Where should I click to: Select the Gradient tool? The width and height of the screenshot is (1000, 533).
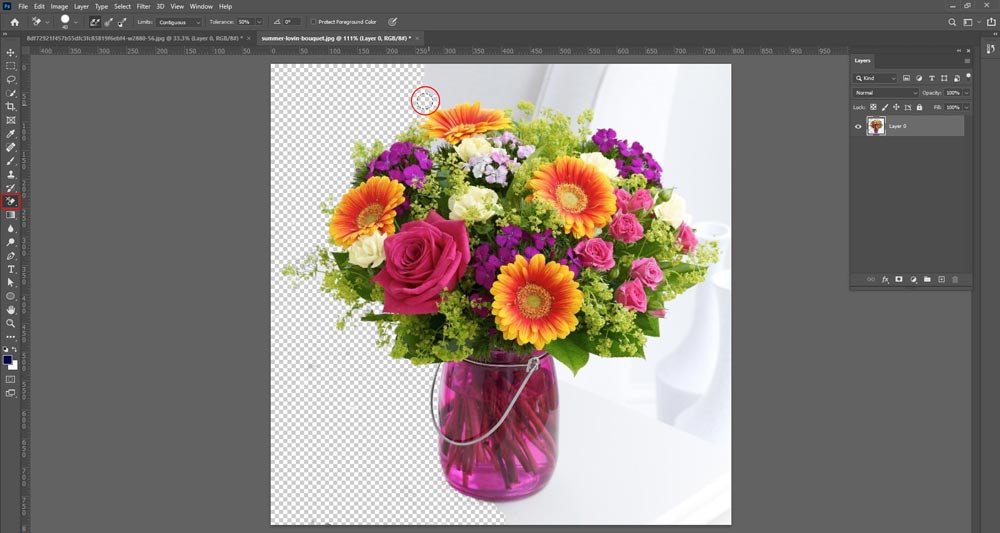11,215
